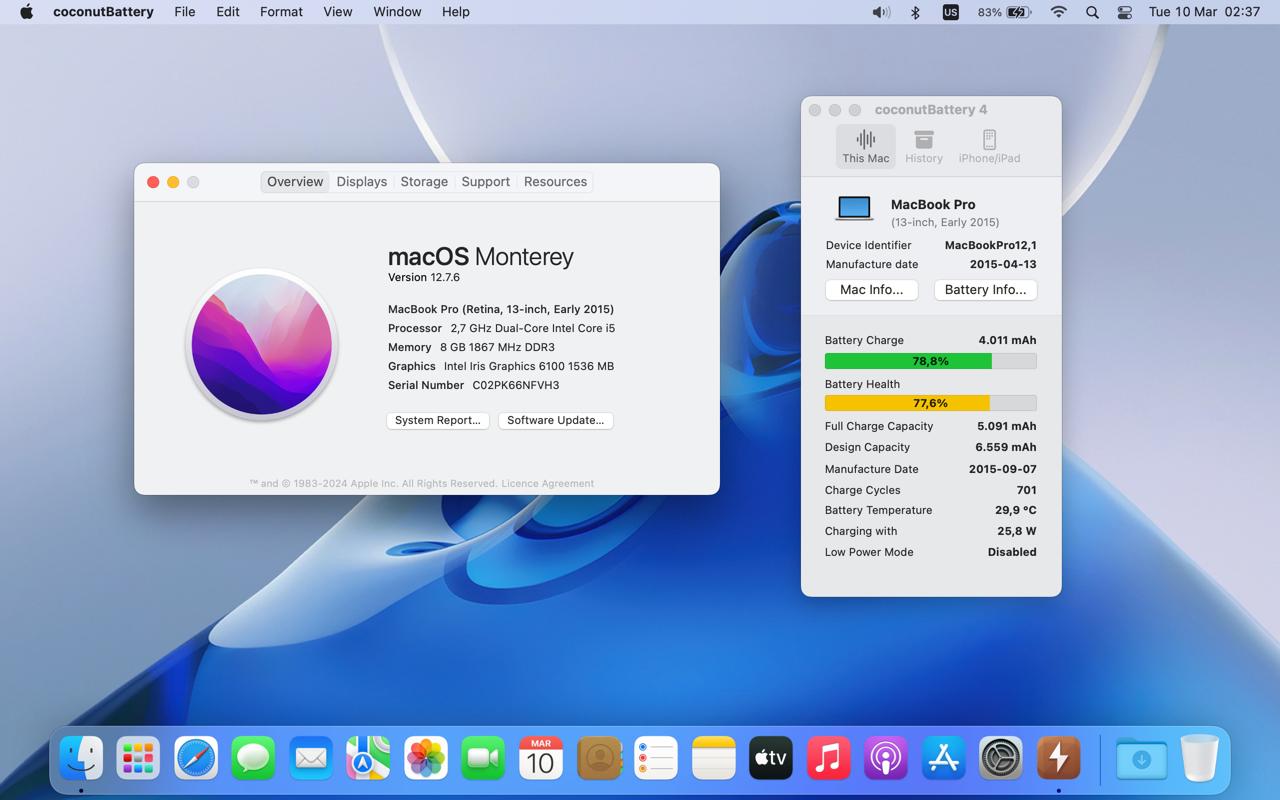The width and height of the screenshot is (1280, 800).
Task: Open coconutBattery app menu
Action: point(103,12)
